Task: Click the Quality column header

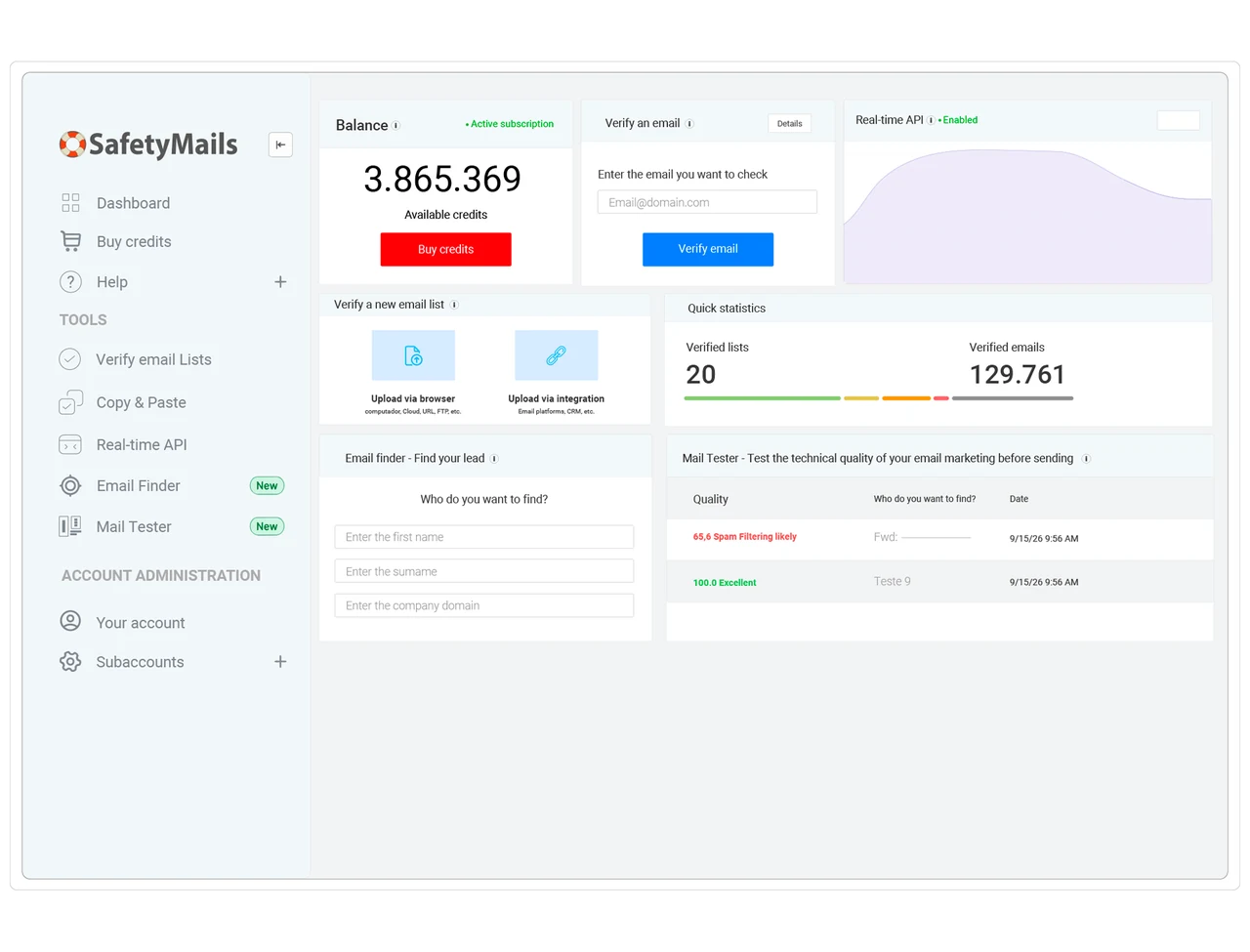Action: click(711, 499)
